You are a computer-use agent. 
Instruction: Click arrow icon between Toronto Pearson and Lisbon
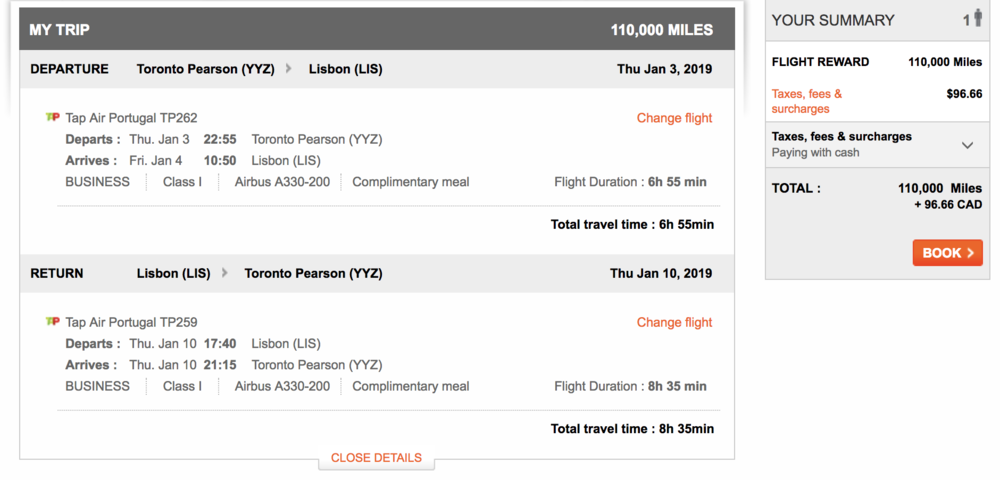tap(289, 69)
